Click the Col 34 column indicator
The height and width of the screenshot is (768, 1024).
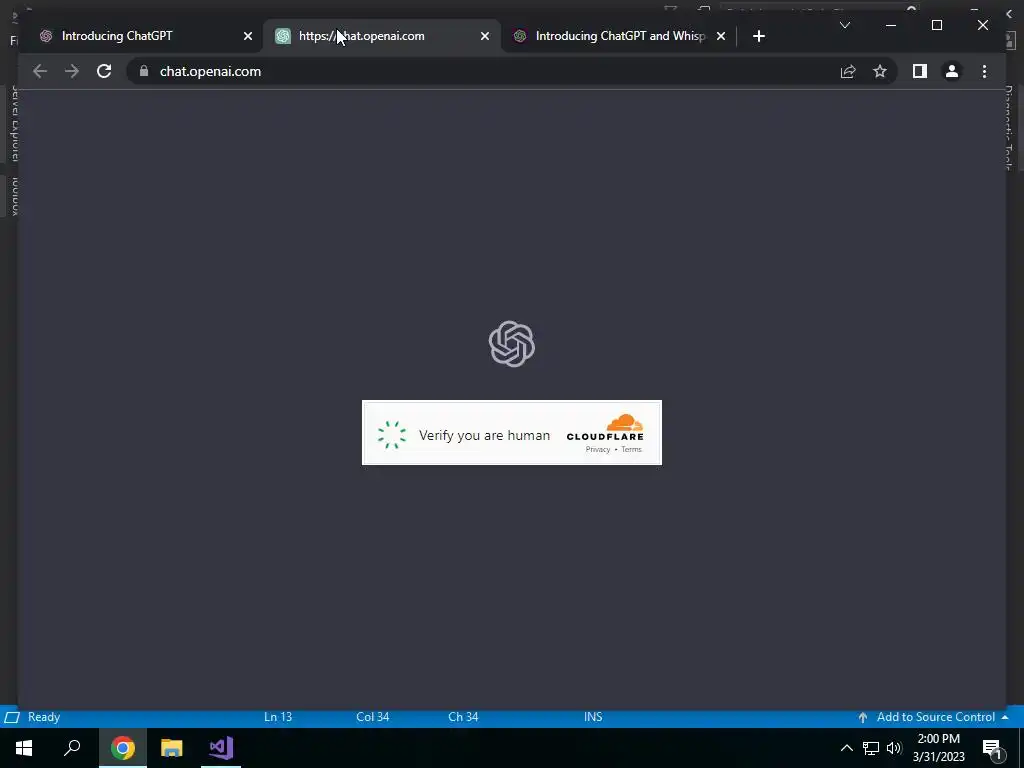pyautogui.click(x=372, y=717)
